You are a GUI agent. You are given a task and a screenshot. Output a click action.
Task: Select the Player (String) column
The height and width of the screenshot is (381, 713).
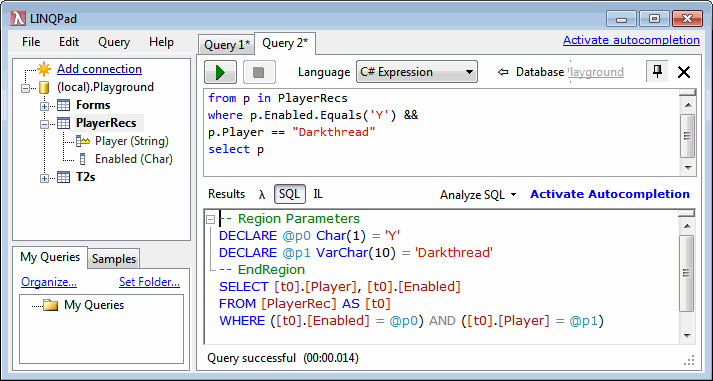coord(132,141)
